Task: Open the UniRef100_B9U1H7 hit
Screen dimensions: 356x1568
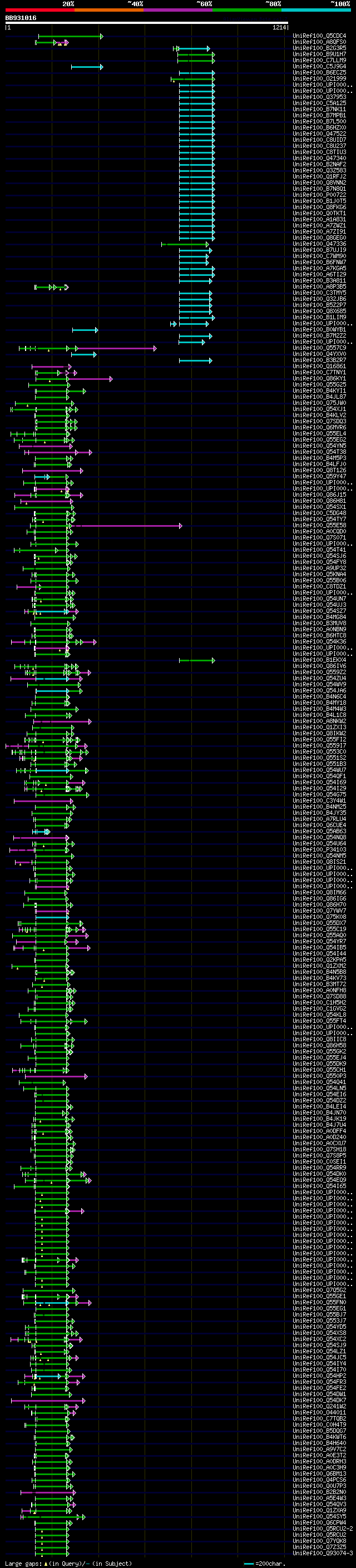Action: pos(319,54)
